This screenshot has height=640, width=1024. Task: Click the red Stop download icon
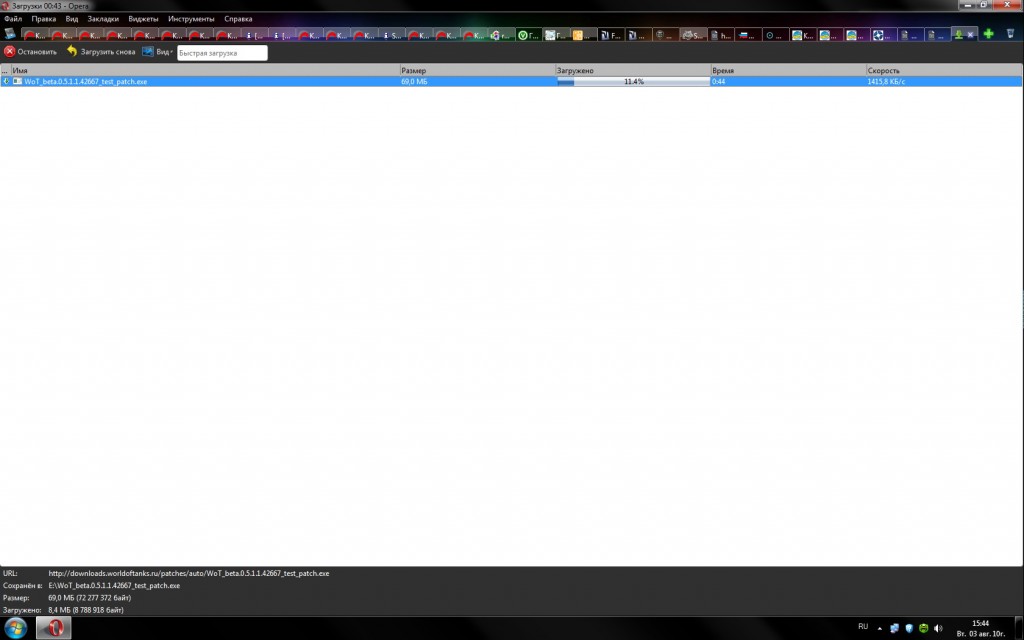pos(10,51)
